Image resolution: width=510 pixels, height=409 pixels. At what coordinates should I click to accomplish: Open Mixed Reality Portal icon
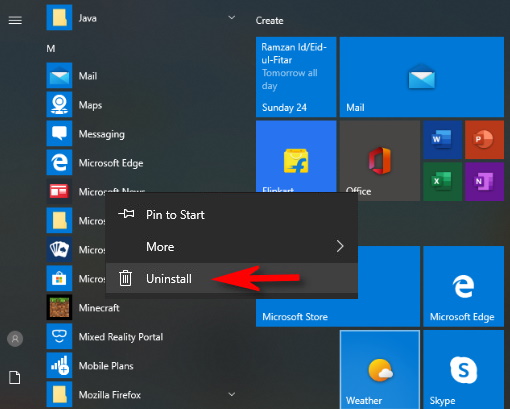click(59, 336)
